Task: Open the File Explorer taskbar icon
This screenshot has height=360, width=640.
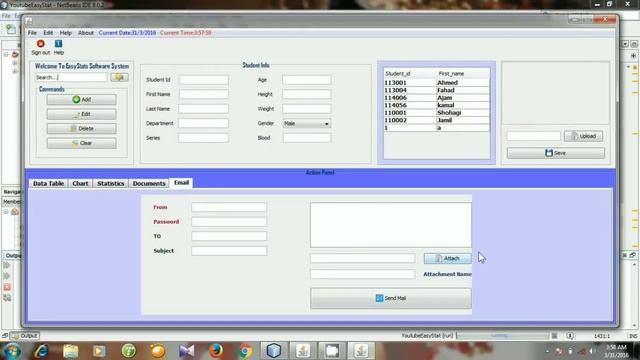Action: coord(71,351)
